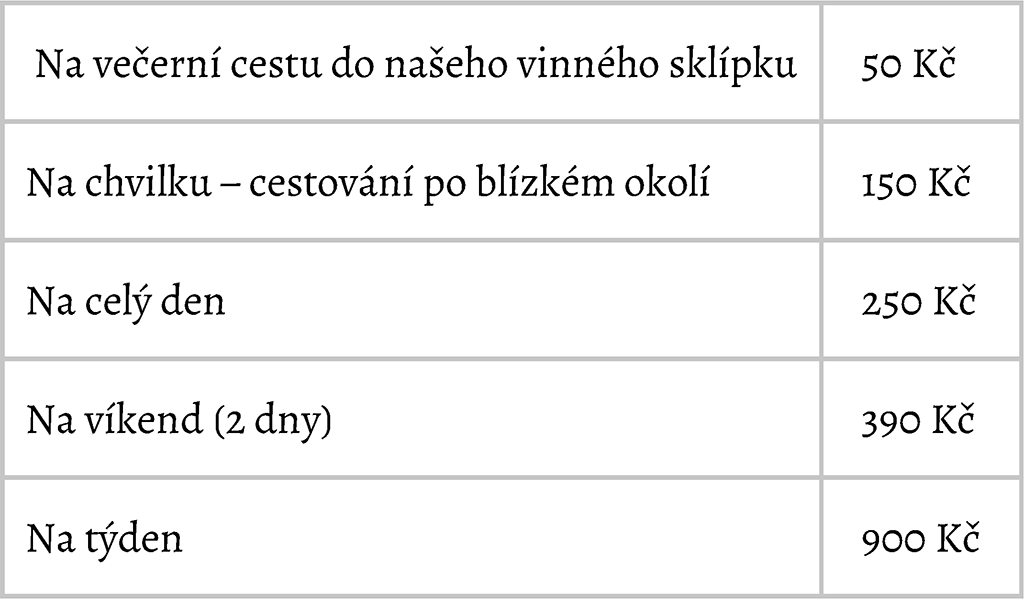
Task: Click the 'Na týden' cell
Action: [x=412, y=537]
